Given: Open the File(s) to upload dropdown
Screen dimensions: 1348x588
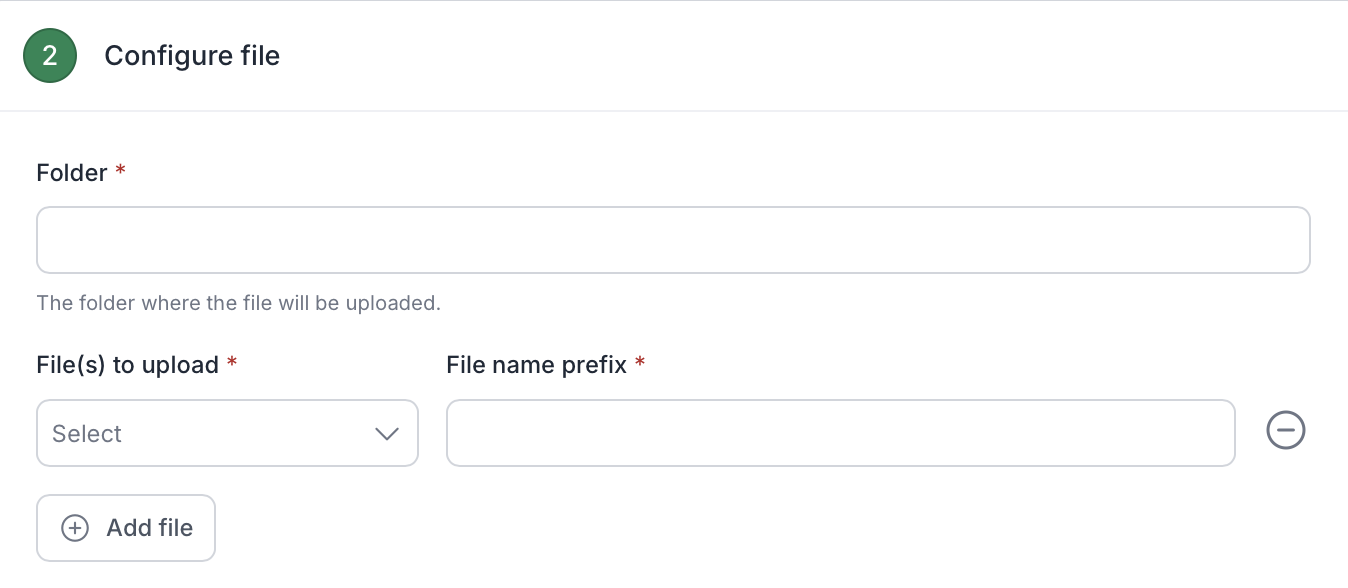Looking at the screenshot, I should (227, 433).
